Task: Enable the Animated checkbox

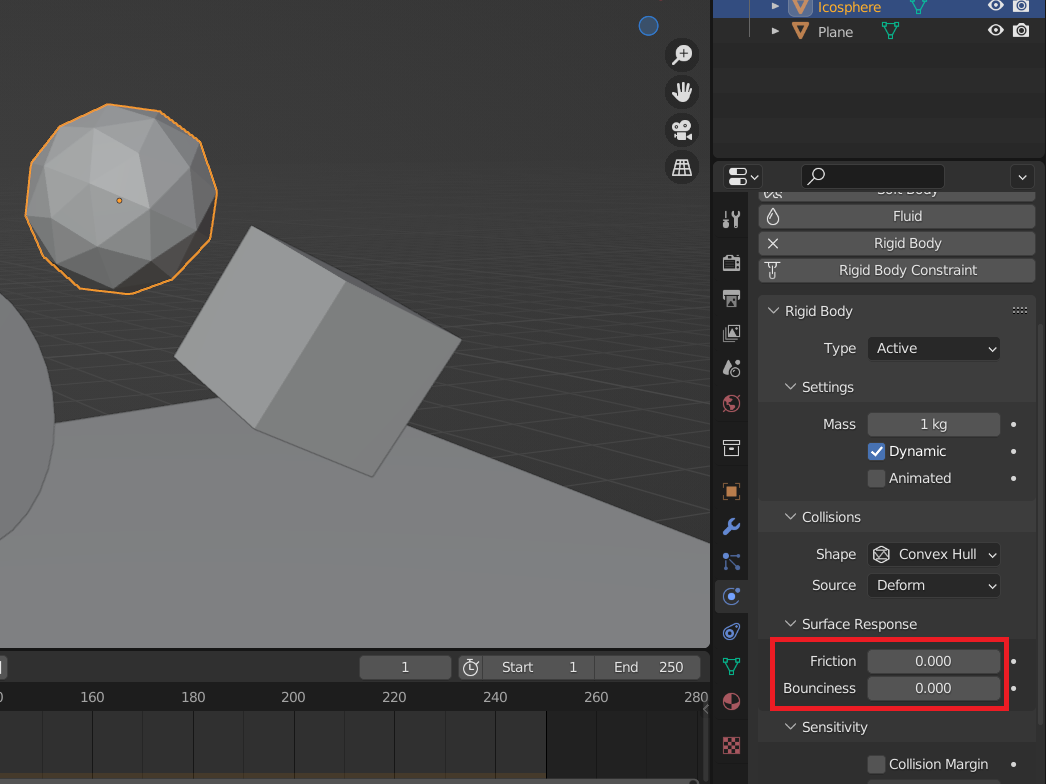Action: click(877, 478)
